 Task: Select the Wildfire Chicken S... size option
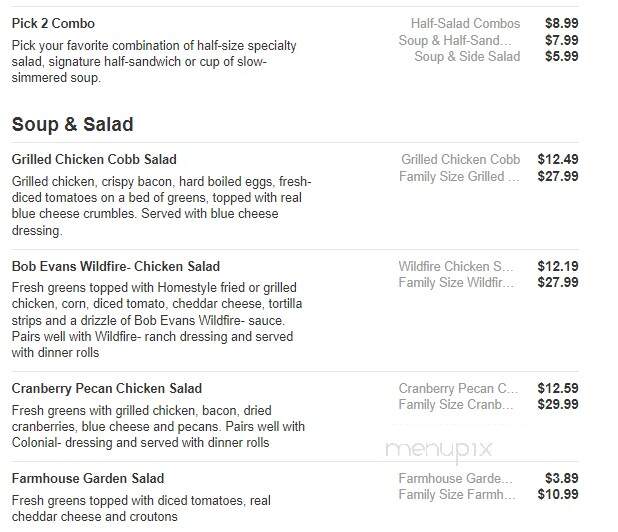coord(456,266)
